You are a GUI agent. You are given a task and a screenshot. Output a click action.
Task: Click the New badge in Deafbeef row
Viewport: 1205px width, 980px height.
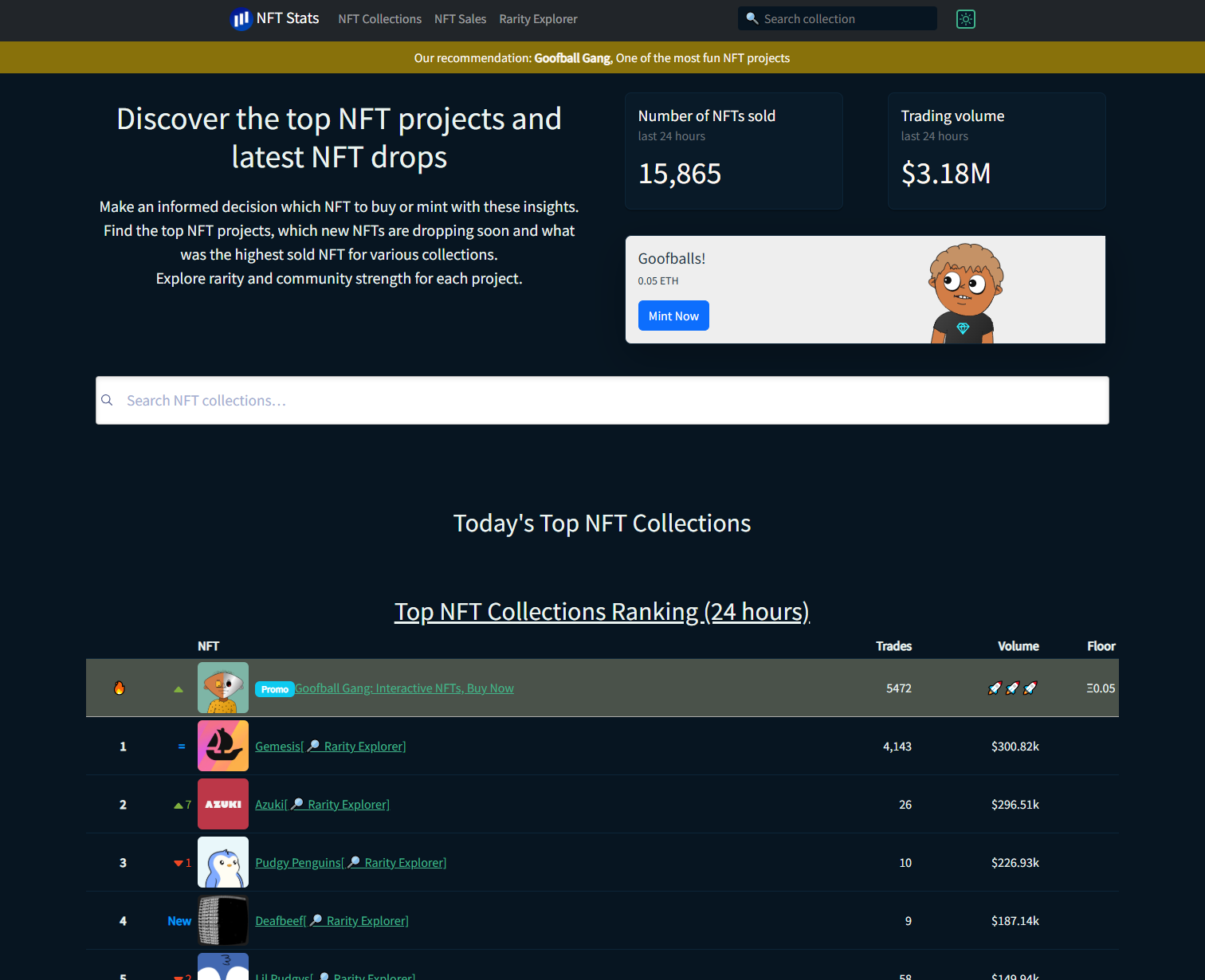coord(179,921)
